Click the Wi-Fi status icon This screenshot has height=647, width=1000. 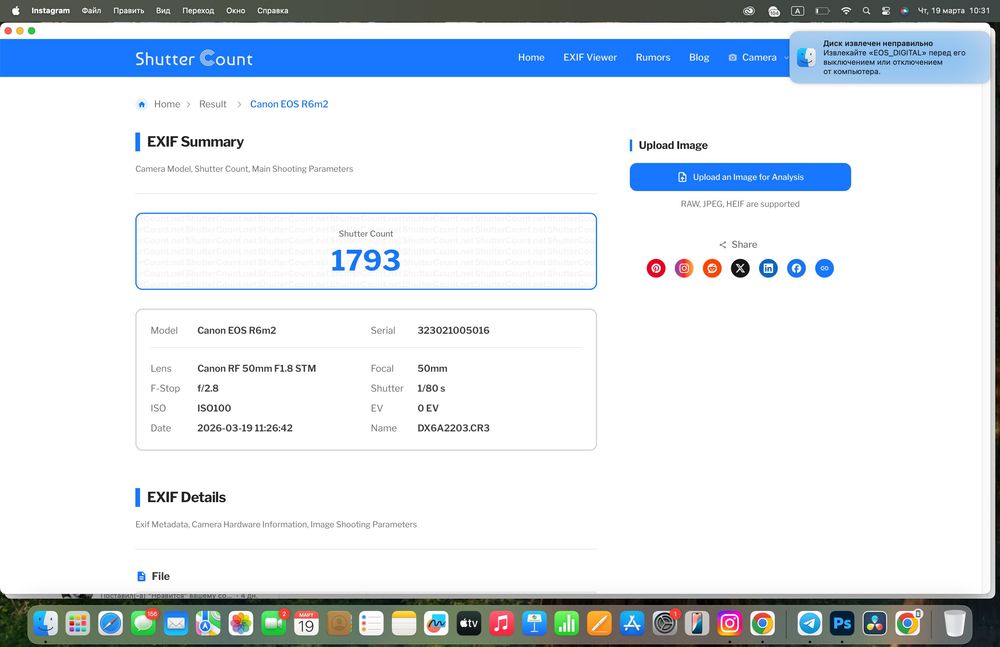846,11
